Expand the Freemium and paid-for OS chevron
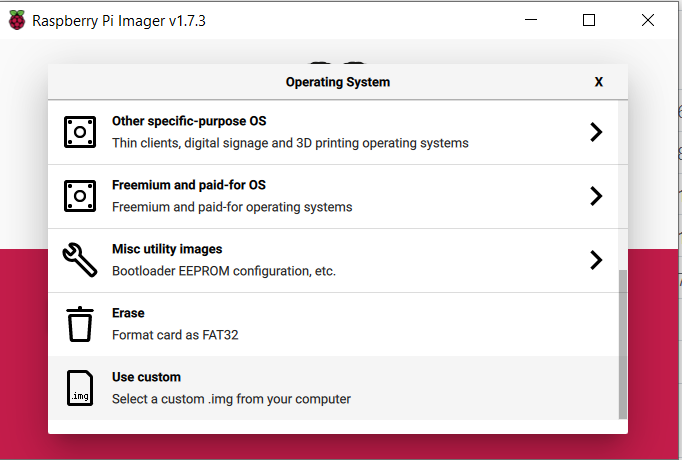 click(596, 196)
